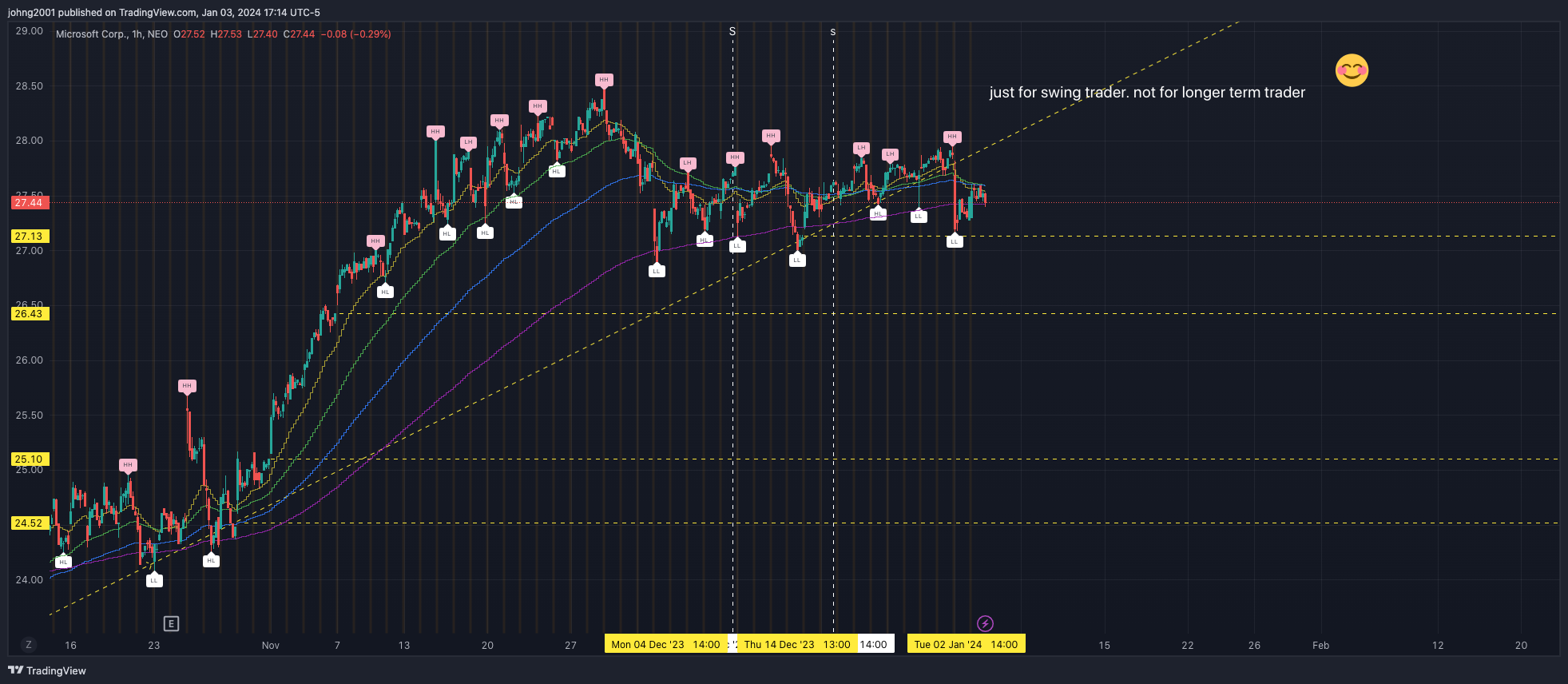Viewport: 1568px width, 684px height.
Task: Click the earnings 'E' marker icon
Action: pos(171,623)
